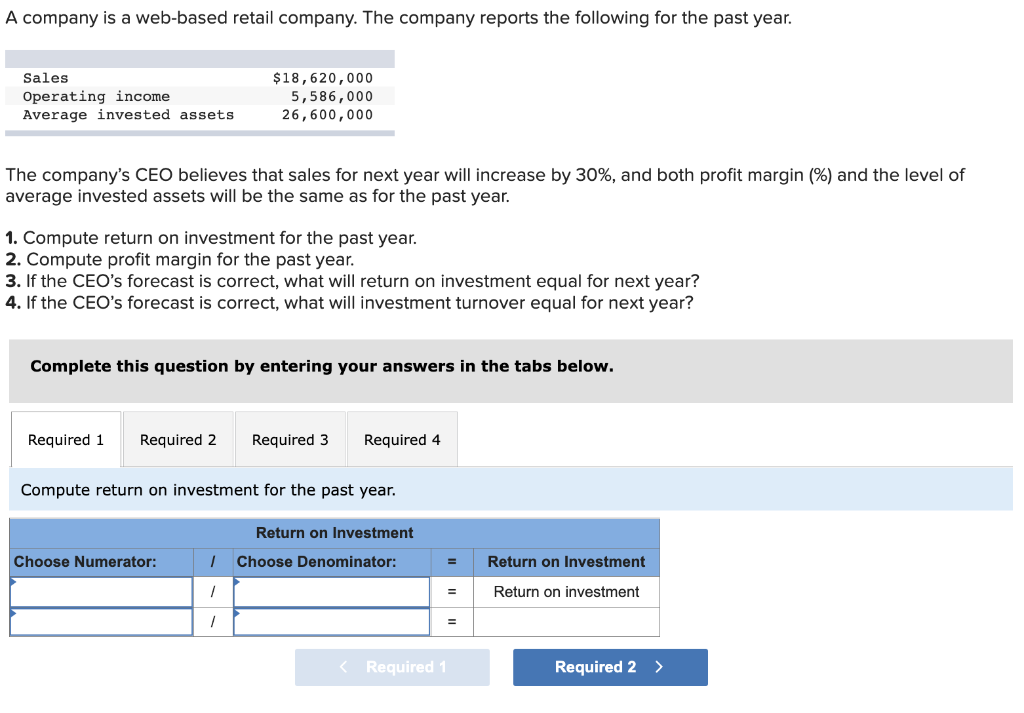Switch to the Required 3 tab
The image size is (1024, 713).
click(x=289, y=439)
